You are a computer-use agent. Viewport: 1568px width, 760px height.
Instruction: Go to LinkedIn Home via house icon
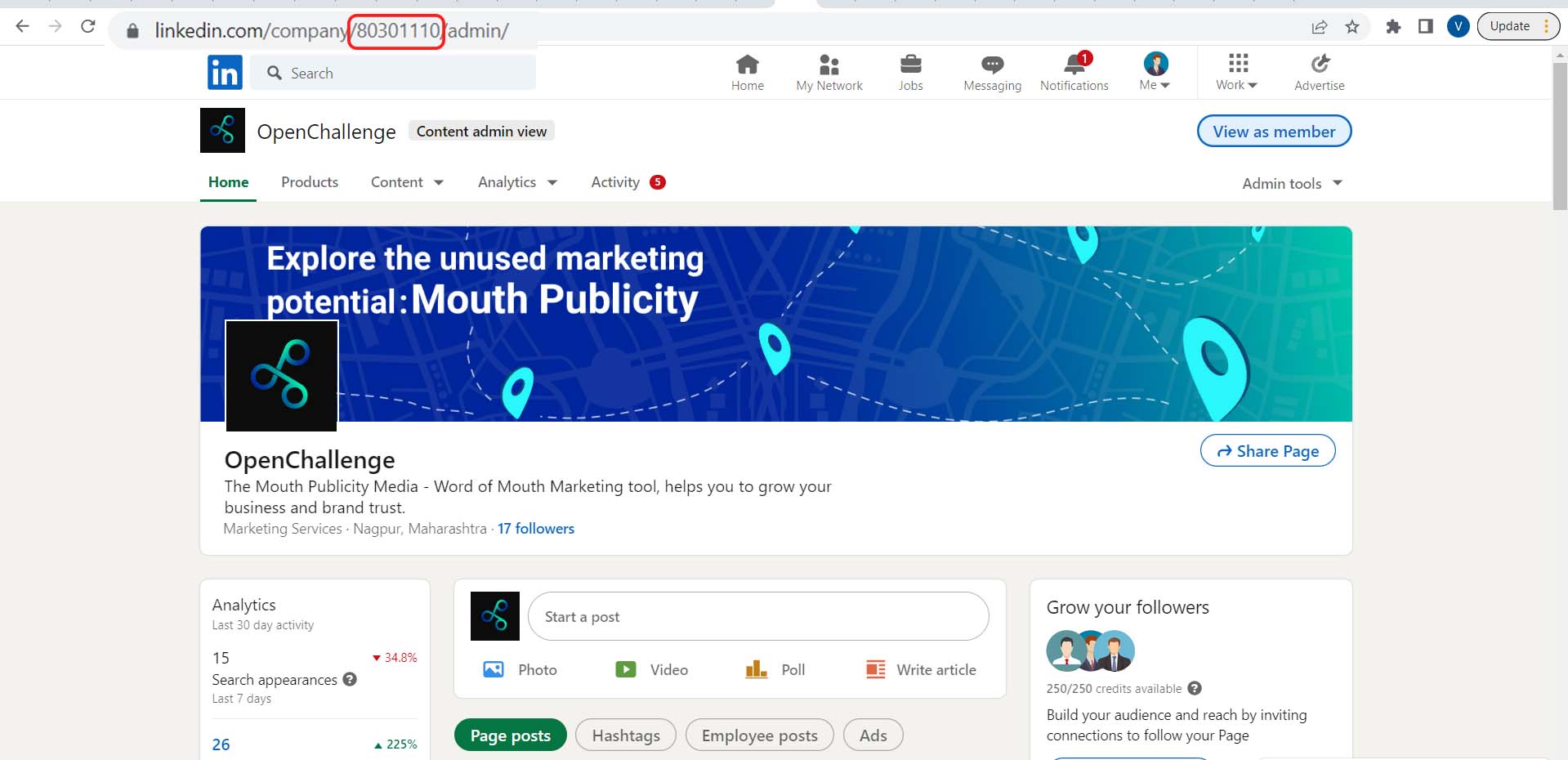coord(748,73)
